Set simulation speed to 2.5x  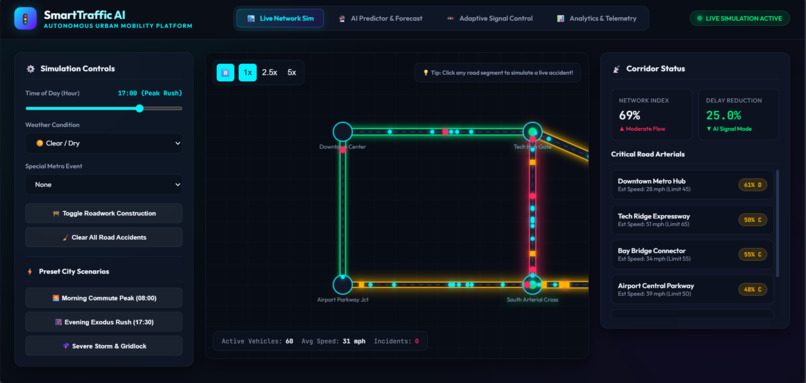[269, 72]
